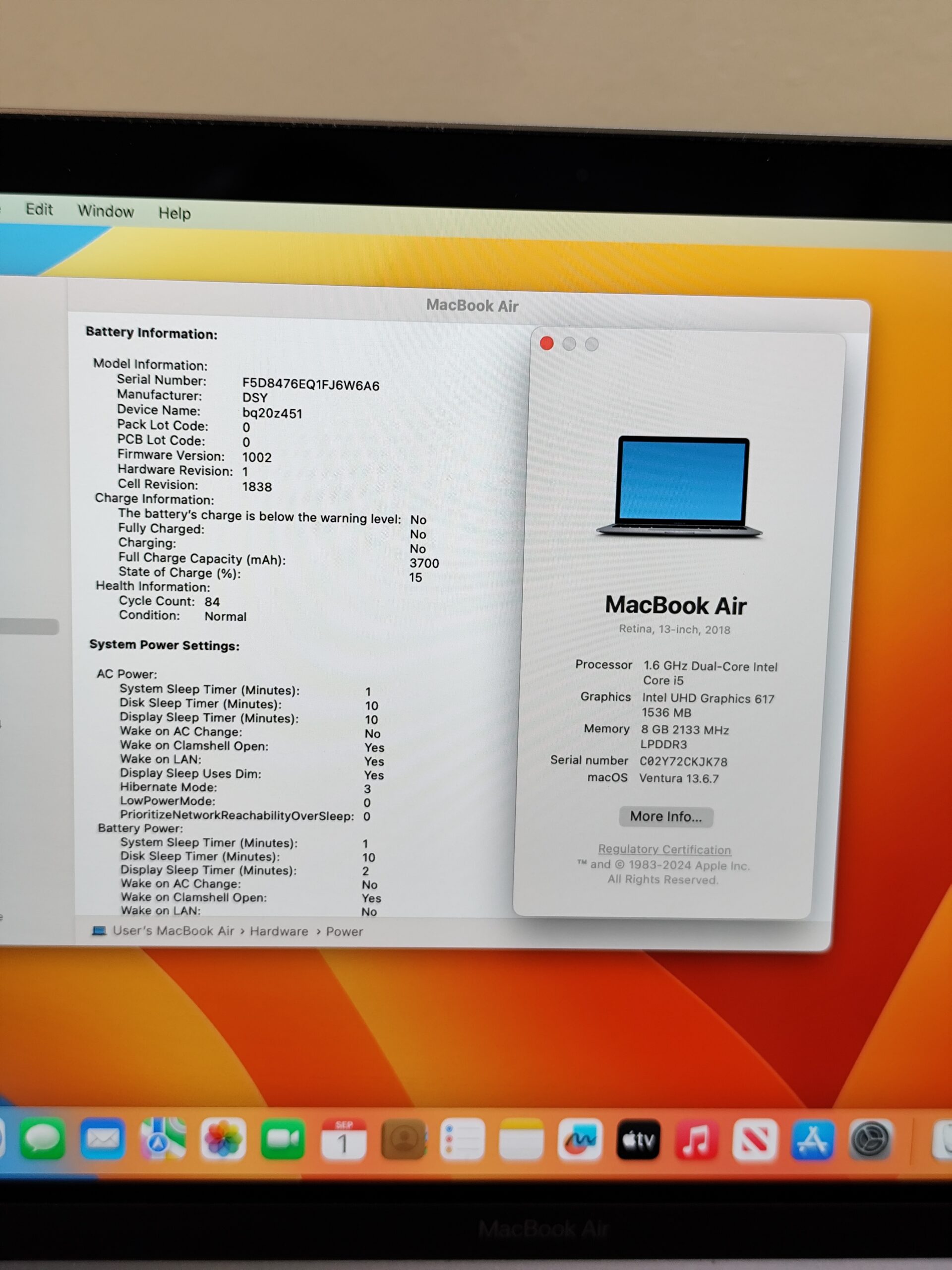The image size is (952, 1270).
Task: Launch the App Store from the Dock
Action: (x=812, y=1139)
